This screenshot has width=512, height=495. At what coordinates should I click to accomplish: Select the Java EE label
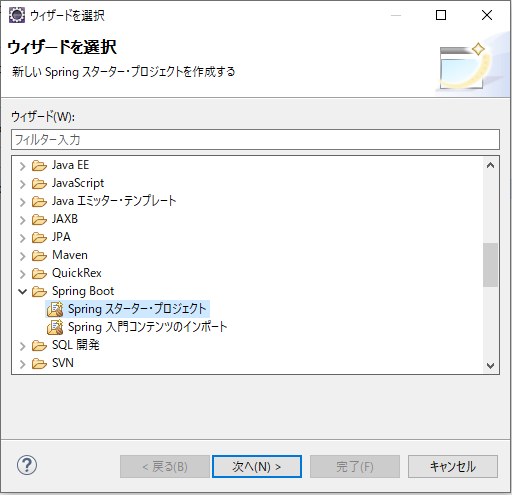tap(71, 165)
